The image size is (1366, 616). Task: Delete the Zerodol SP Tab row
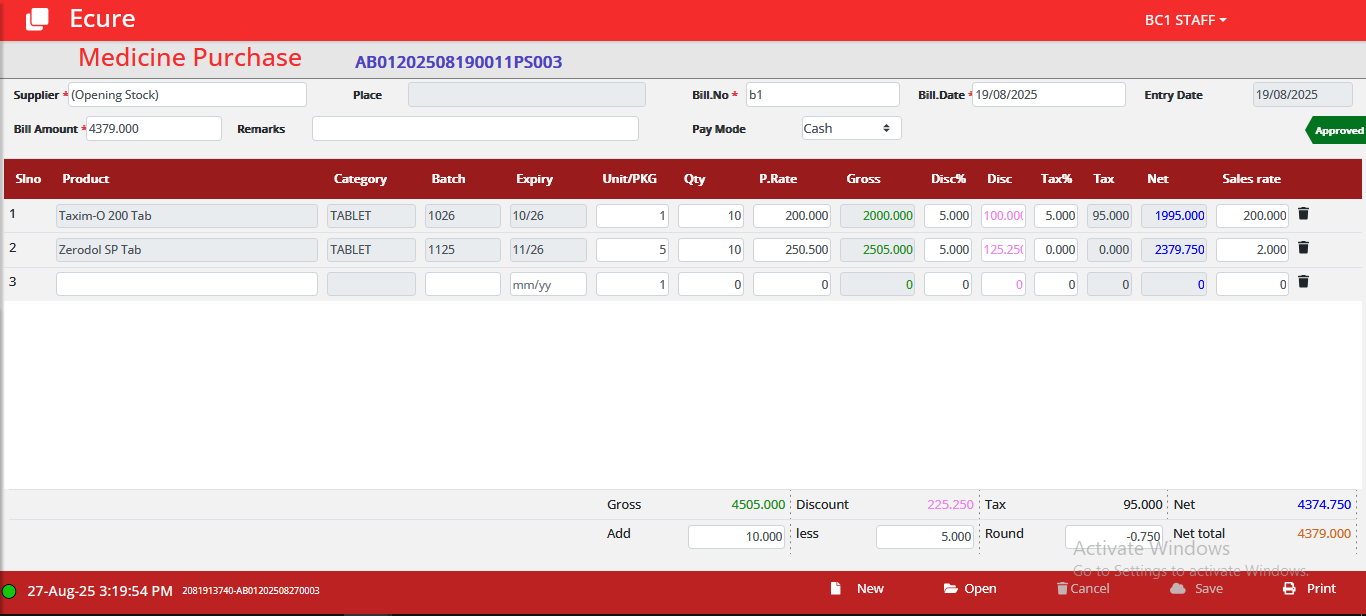1303,248
